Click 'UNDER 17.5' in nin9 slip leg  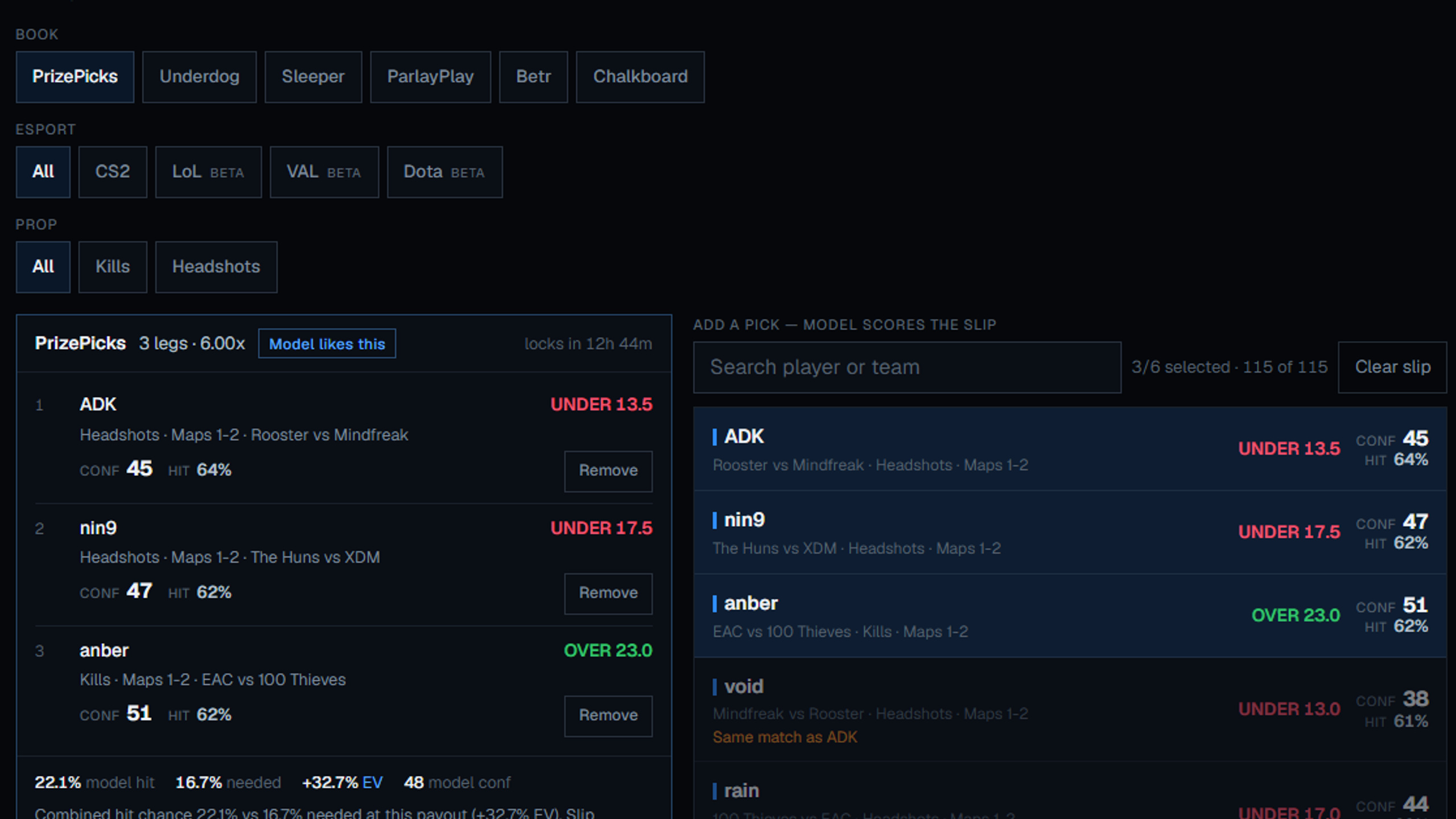click(601, 528)
